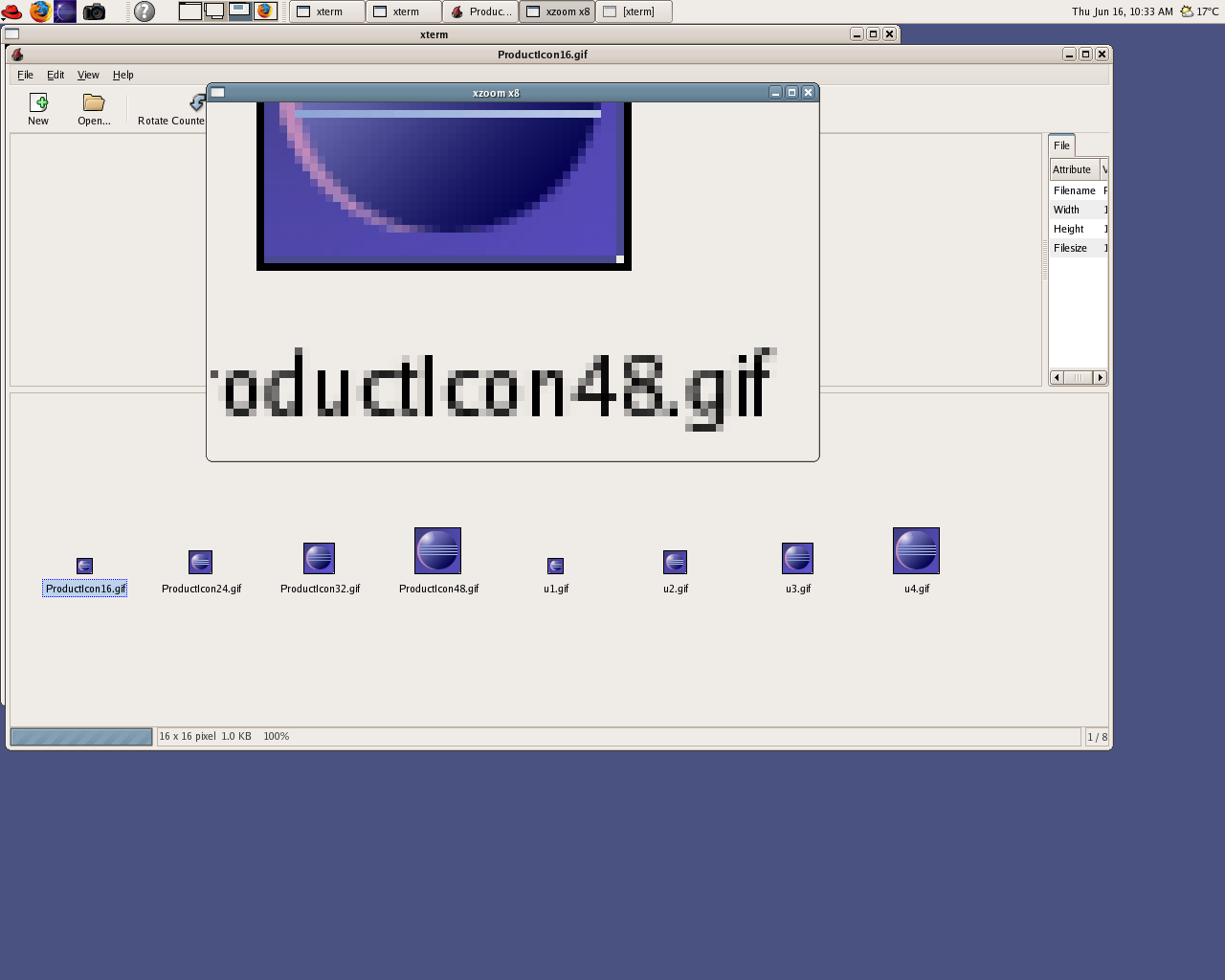
Task: Open the View menu
Action: 88,75
